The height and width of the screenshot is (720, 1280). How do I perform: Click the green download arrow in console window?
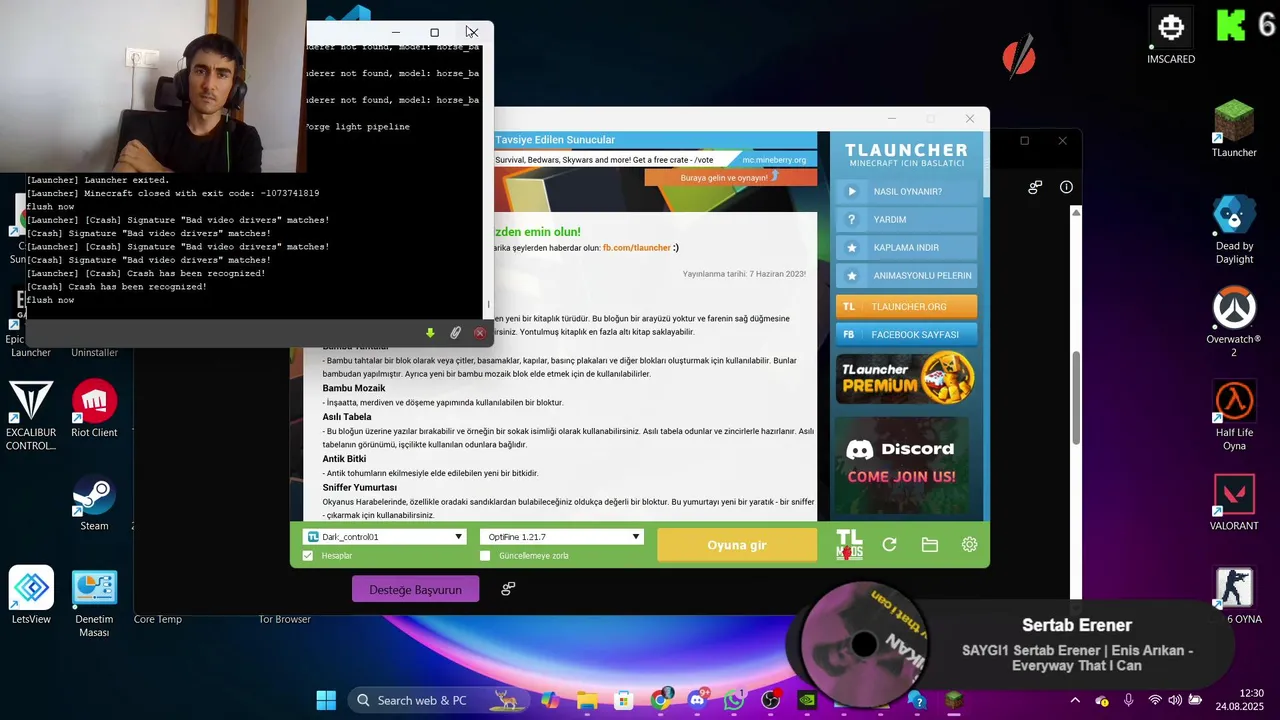[430, 333]
